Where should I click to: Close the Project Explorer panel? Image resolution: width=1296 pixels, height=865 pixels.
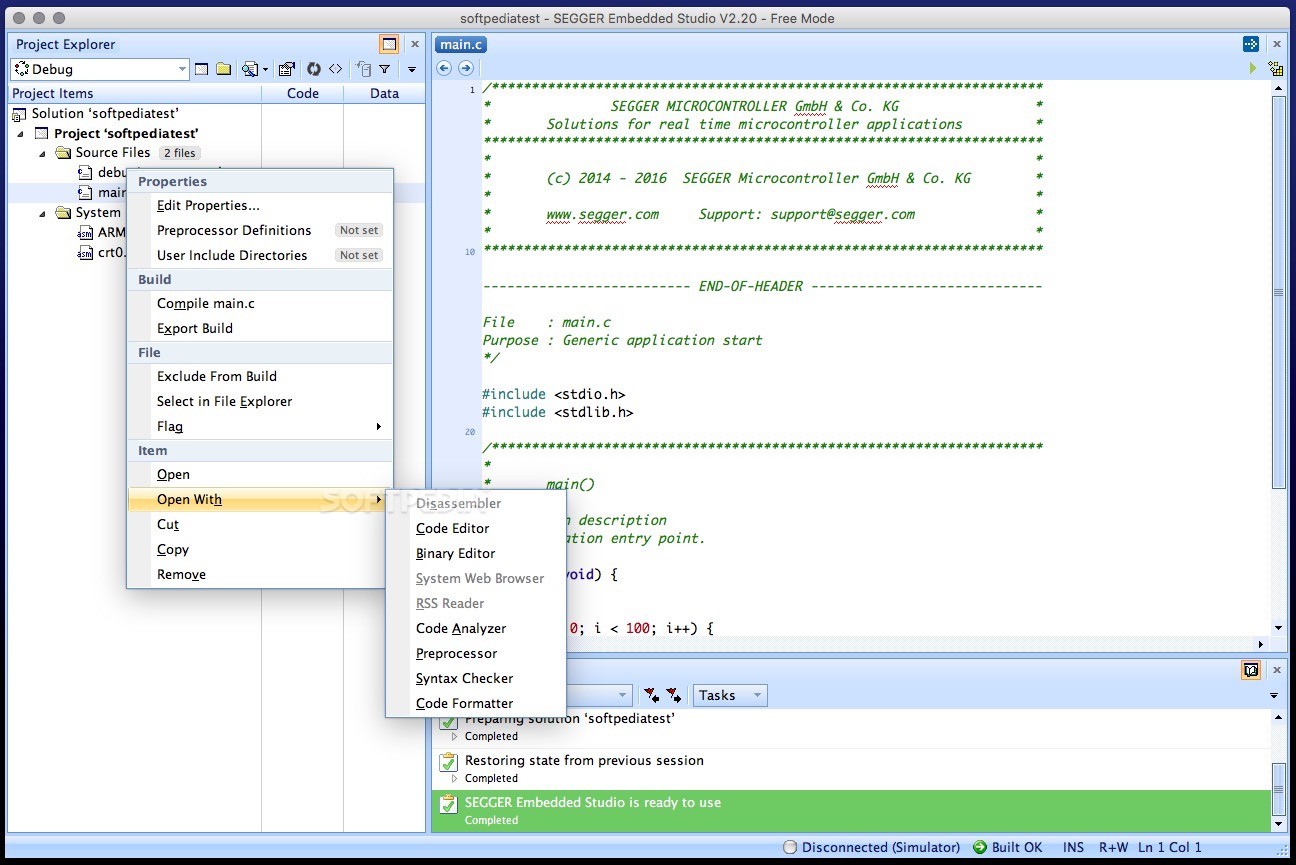(414, 44)
